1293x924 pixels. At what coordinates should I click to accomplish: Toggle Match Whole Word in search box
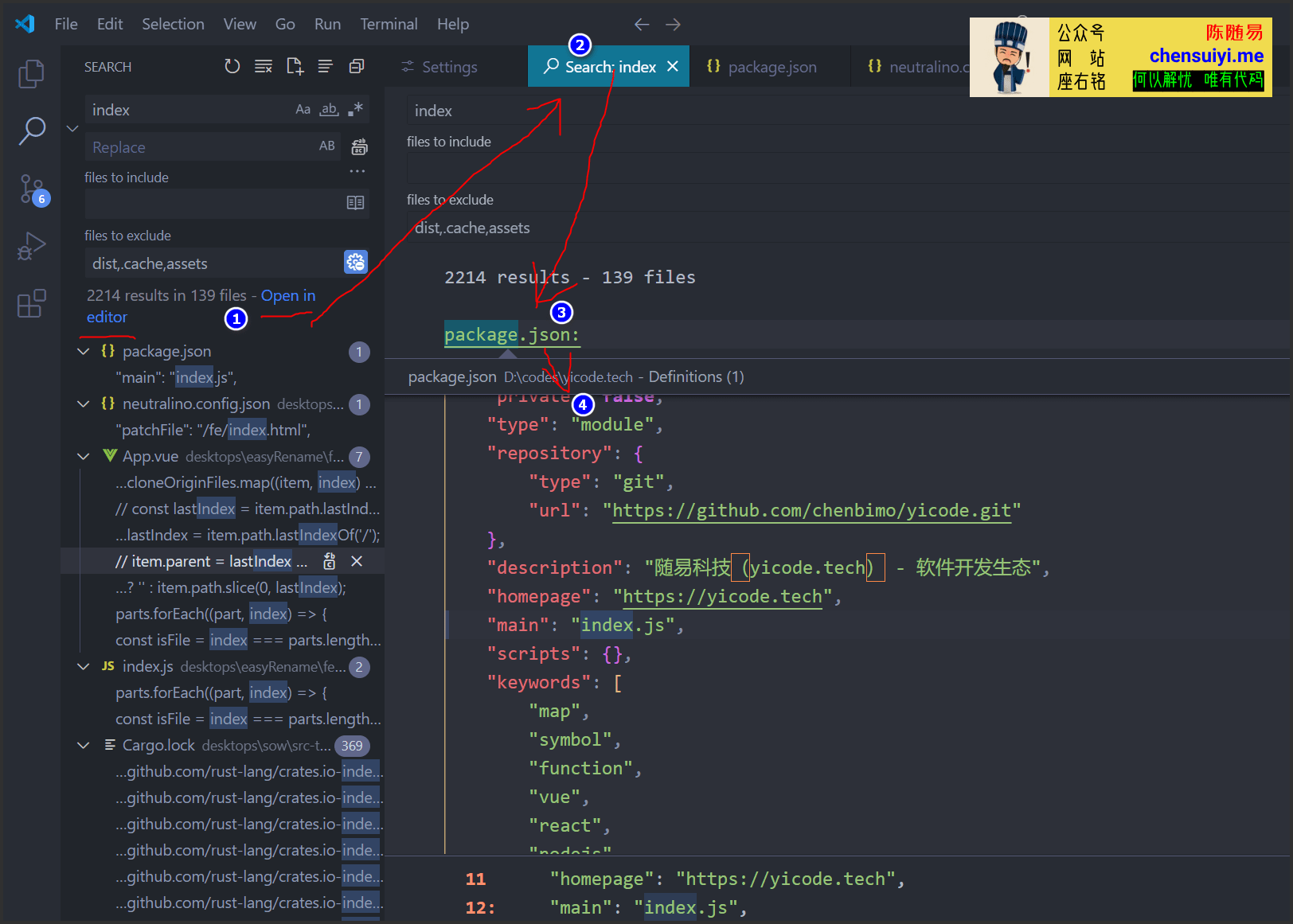click(x=329, y=110)
